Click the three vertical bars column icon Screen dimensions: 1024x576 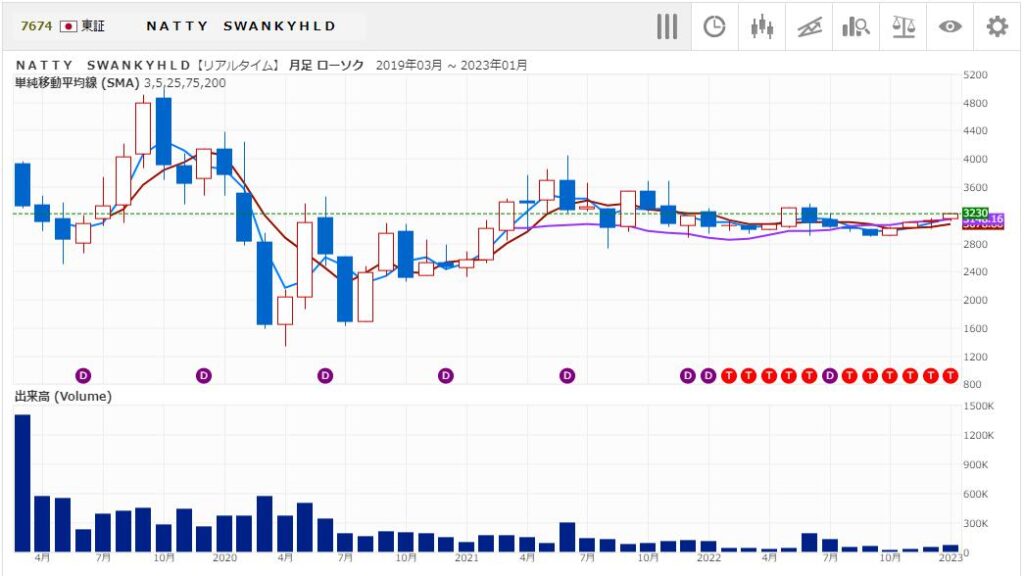[667, 27]
